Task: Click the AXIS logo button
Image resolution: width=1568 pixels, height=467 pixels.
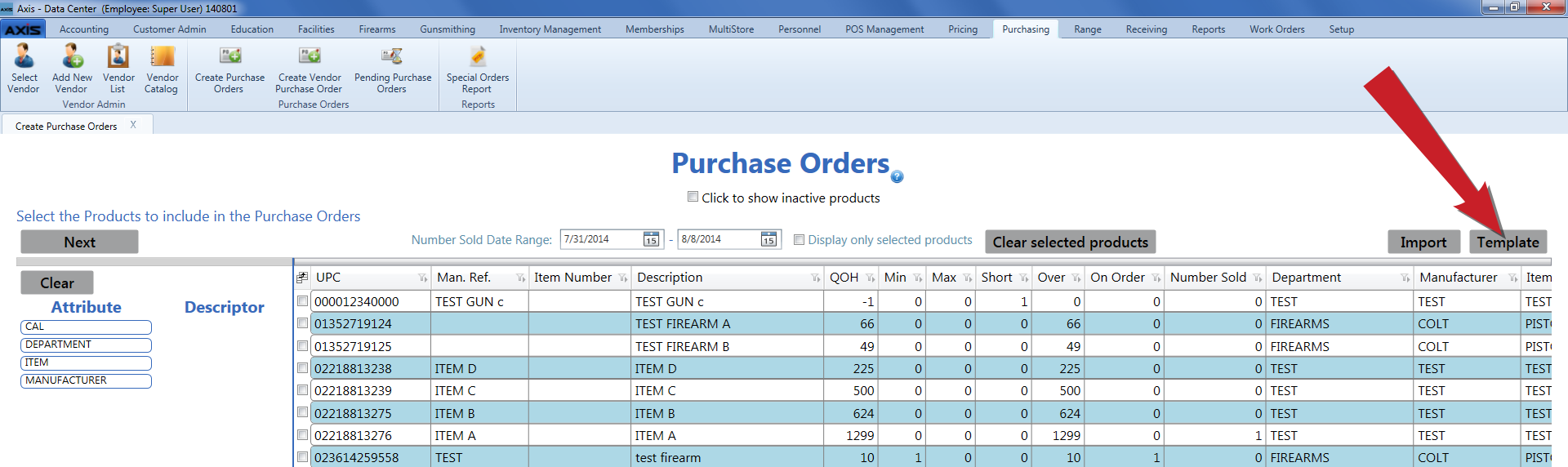Action: [x=23, y=29]
